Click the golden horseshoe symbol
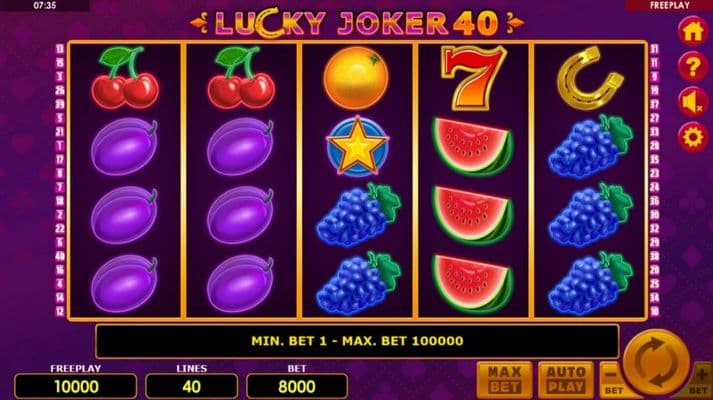Viewport: 713px width, 400px height. coord(590,78)
